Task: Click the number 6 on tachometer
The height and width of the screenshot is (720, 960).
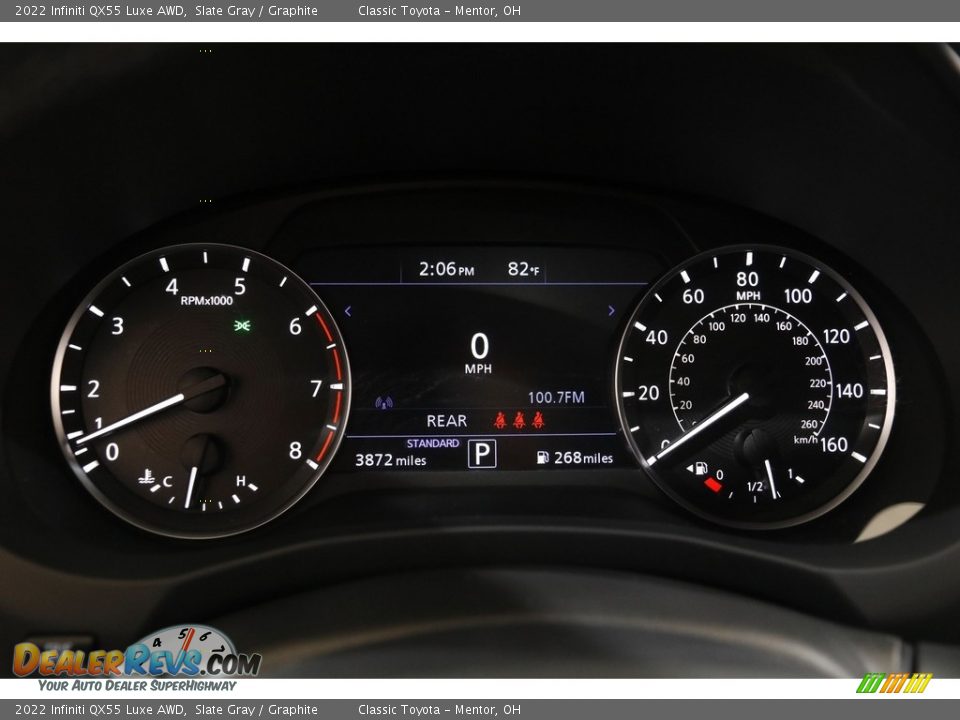Action: pos(295,327)
